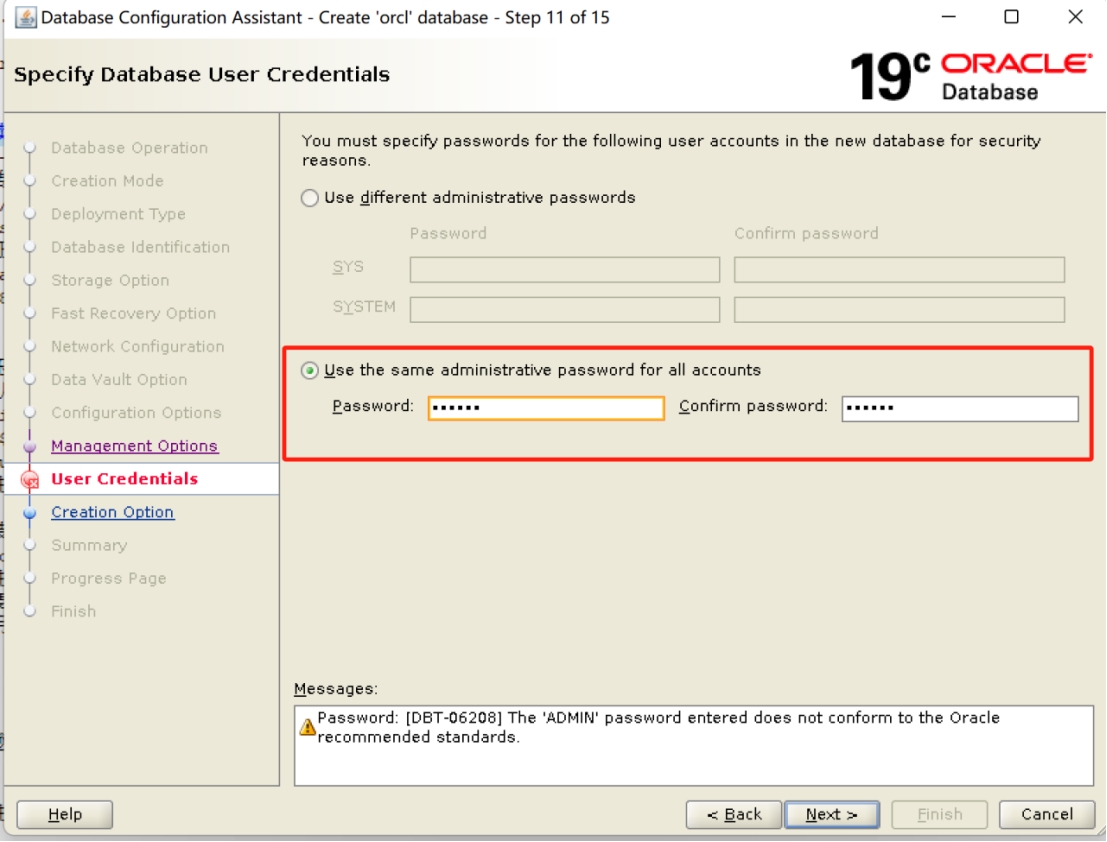Click the Creation Mode step label

click(x=107, y=181)
